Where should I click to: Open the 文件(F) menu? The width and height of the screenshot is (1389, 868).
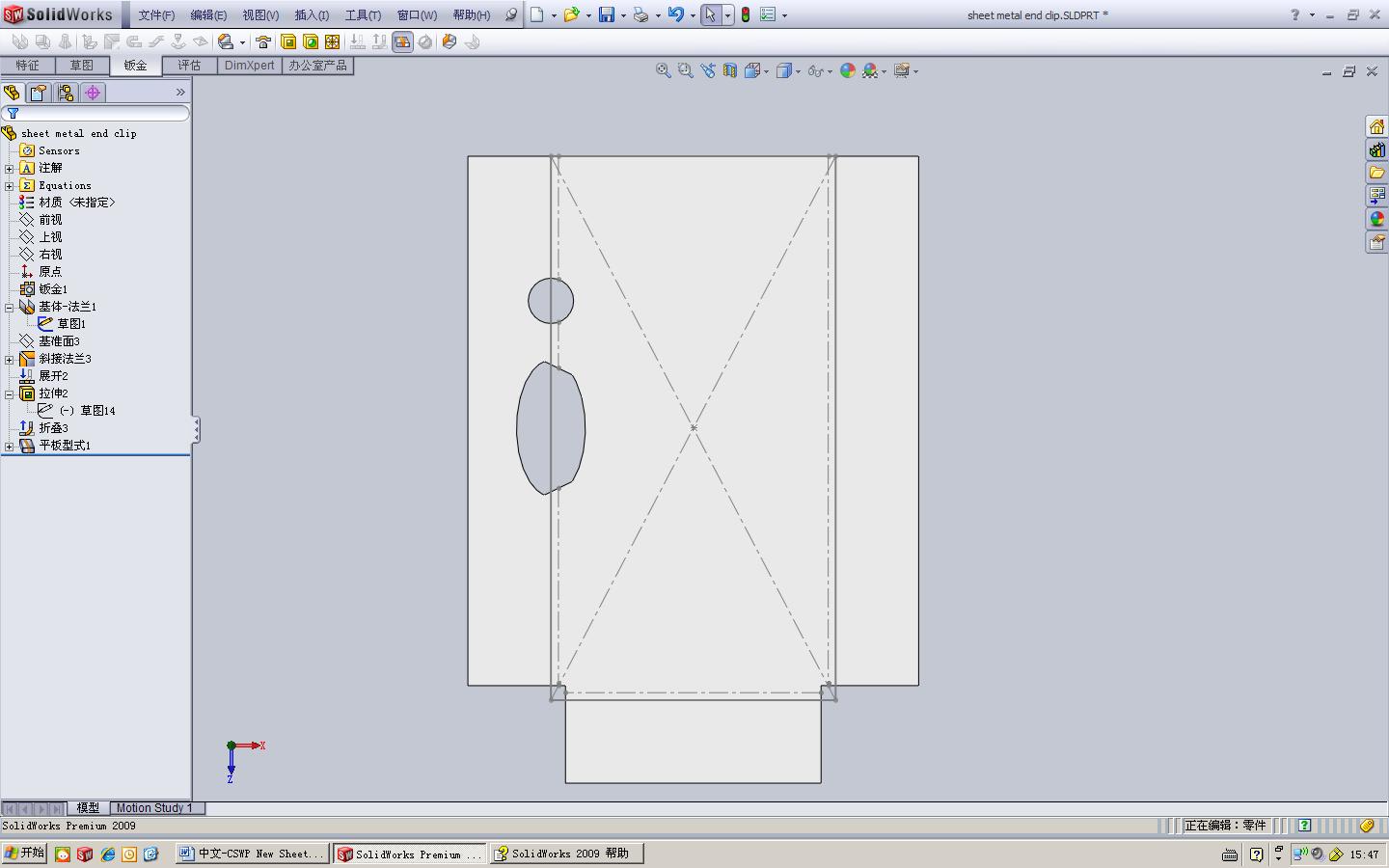tap(156, 15)
